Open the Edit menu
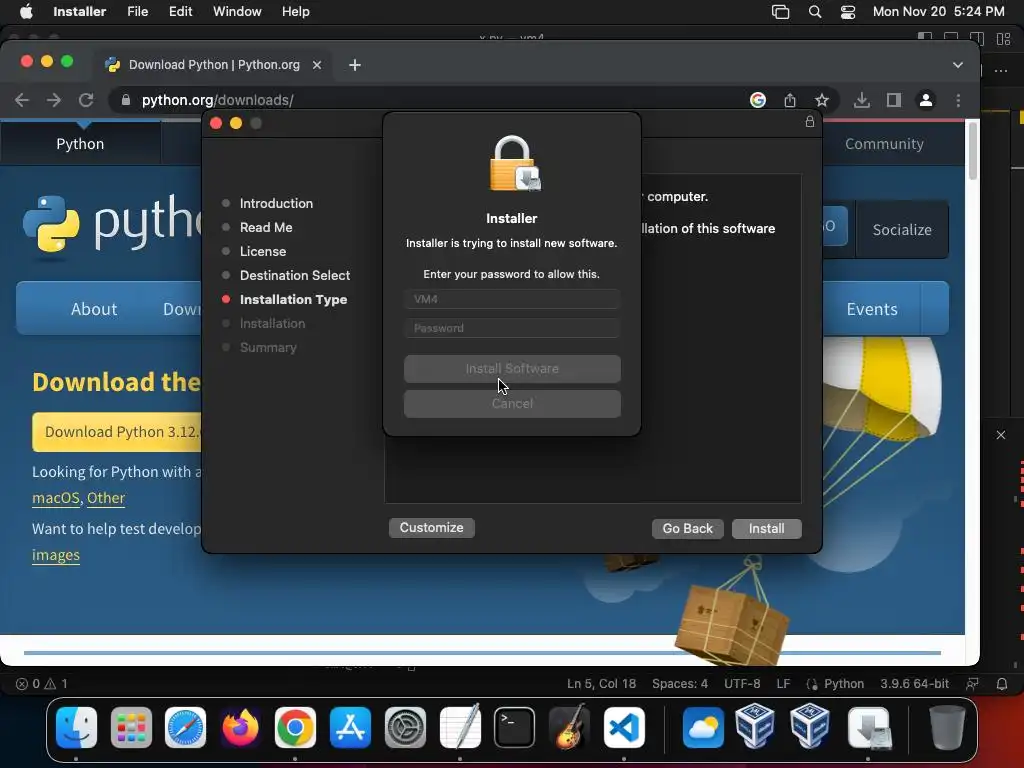 coord(180,12)
